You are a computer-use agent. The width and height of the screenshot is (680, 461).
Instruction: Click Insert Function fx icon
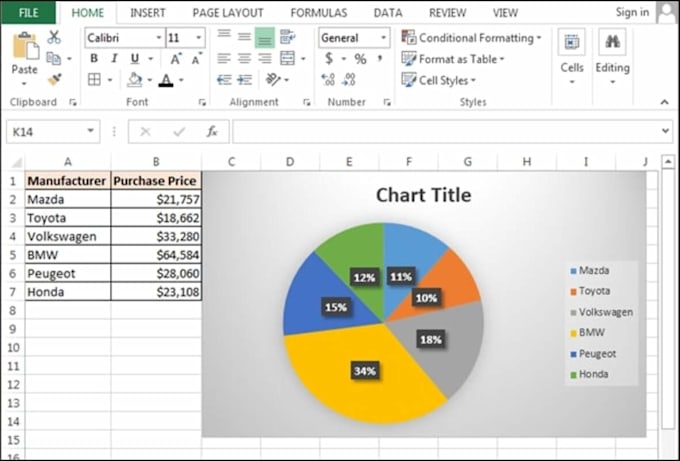point(212,131)
